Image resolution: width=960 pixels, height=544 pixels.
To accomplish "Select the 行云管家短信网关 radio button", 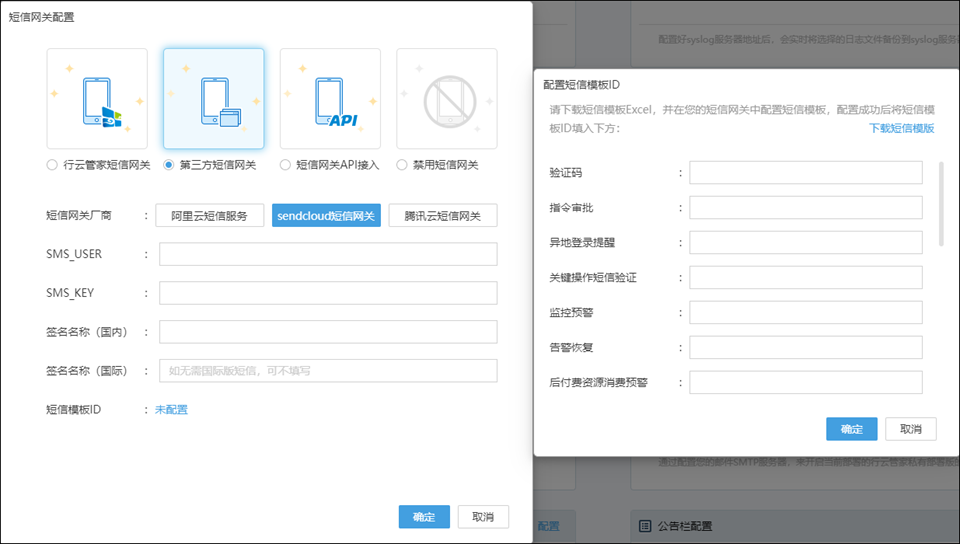I will pos(52,165).
